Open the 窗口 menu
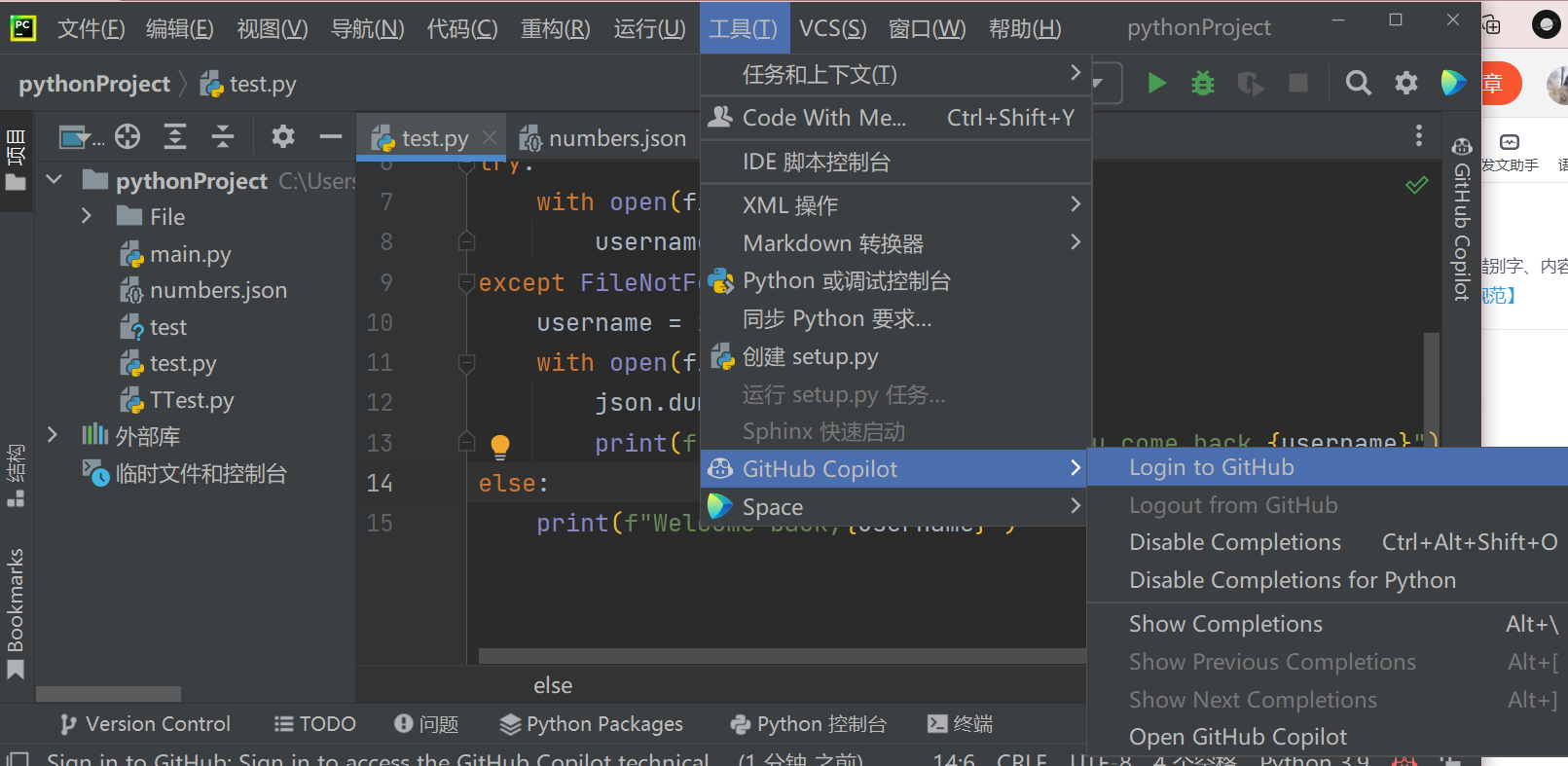Screen dimensions: 1568x766 tap(927, 28)
